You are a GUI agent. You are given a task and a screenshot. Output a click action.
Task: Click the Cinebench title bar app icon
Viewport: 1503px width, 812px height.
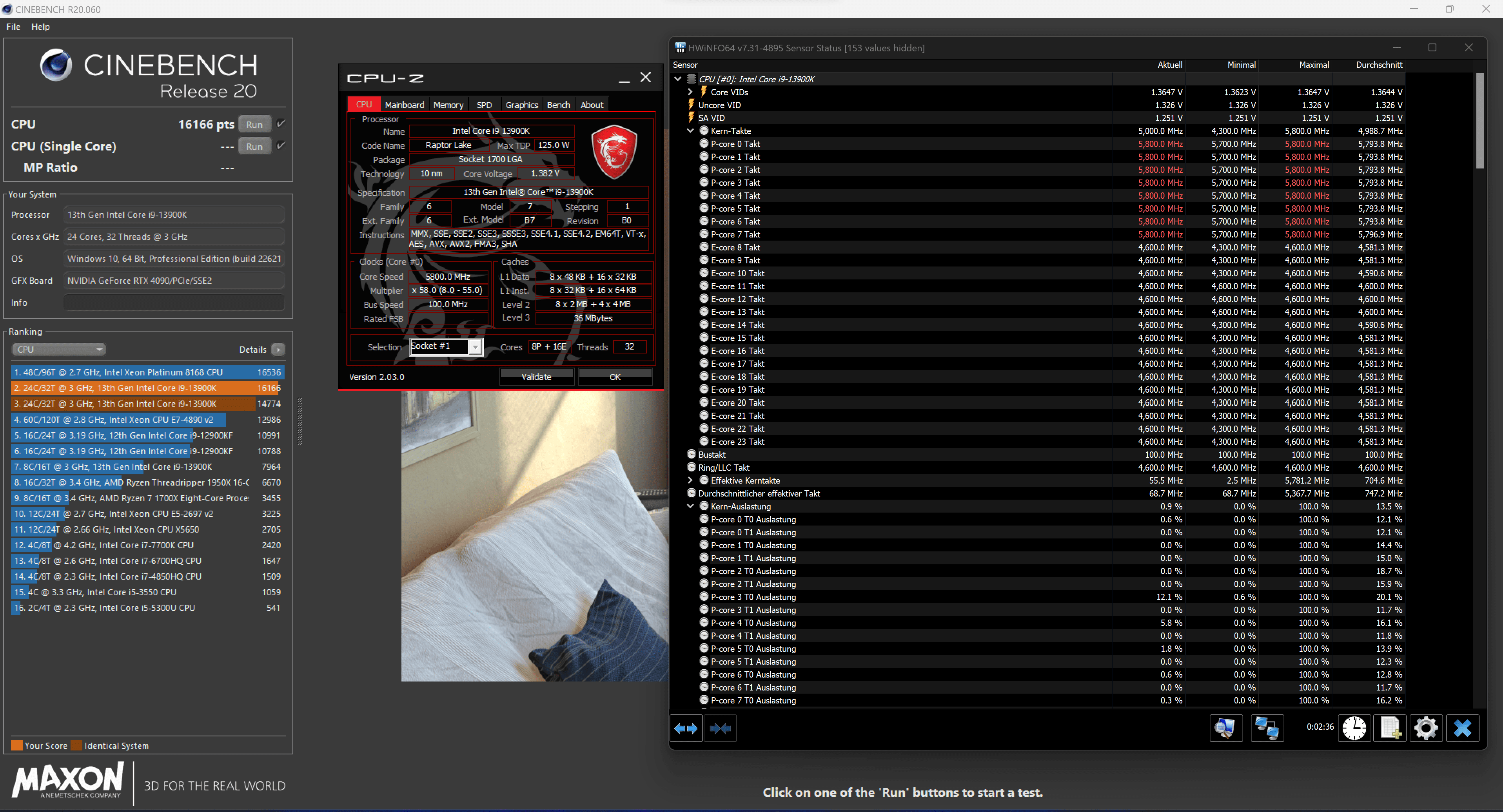point(7,9)
